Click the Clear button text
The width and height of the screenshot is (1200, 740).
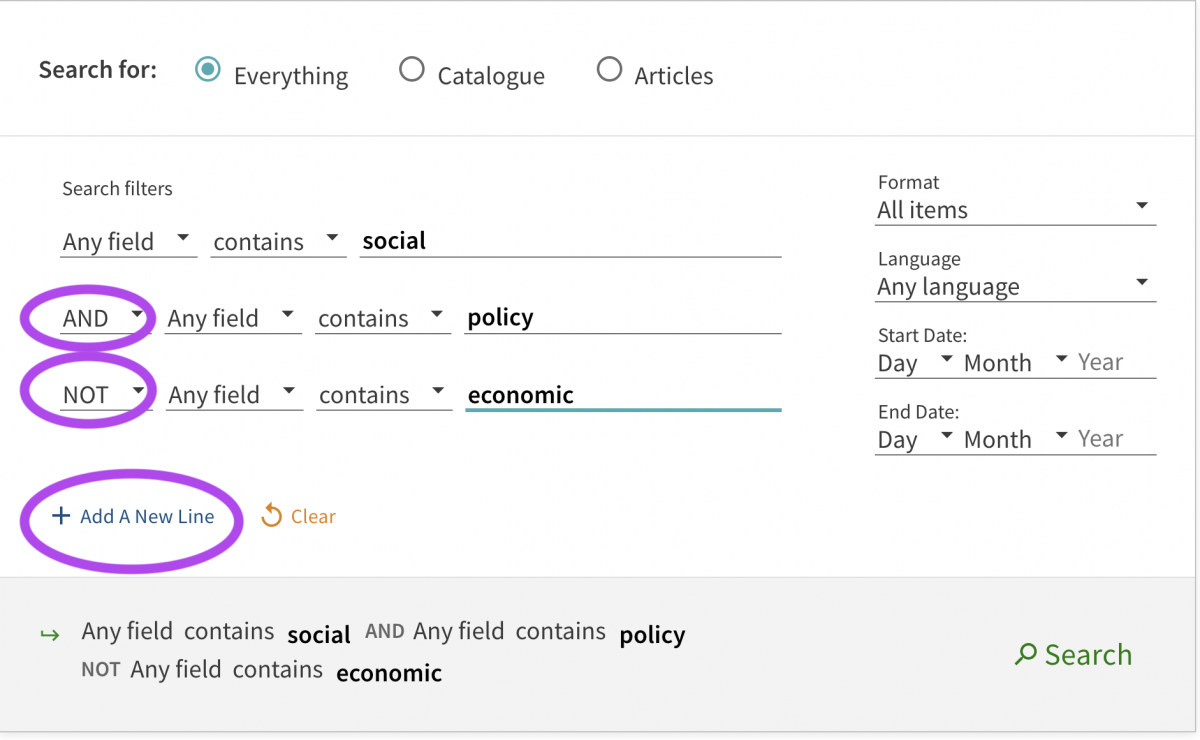313,517
